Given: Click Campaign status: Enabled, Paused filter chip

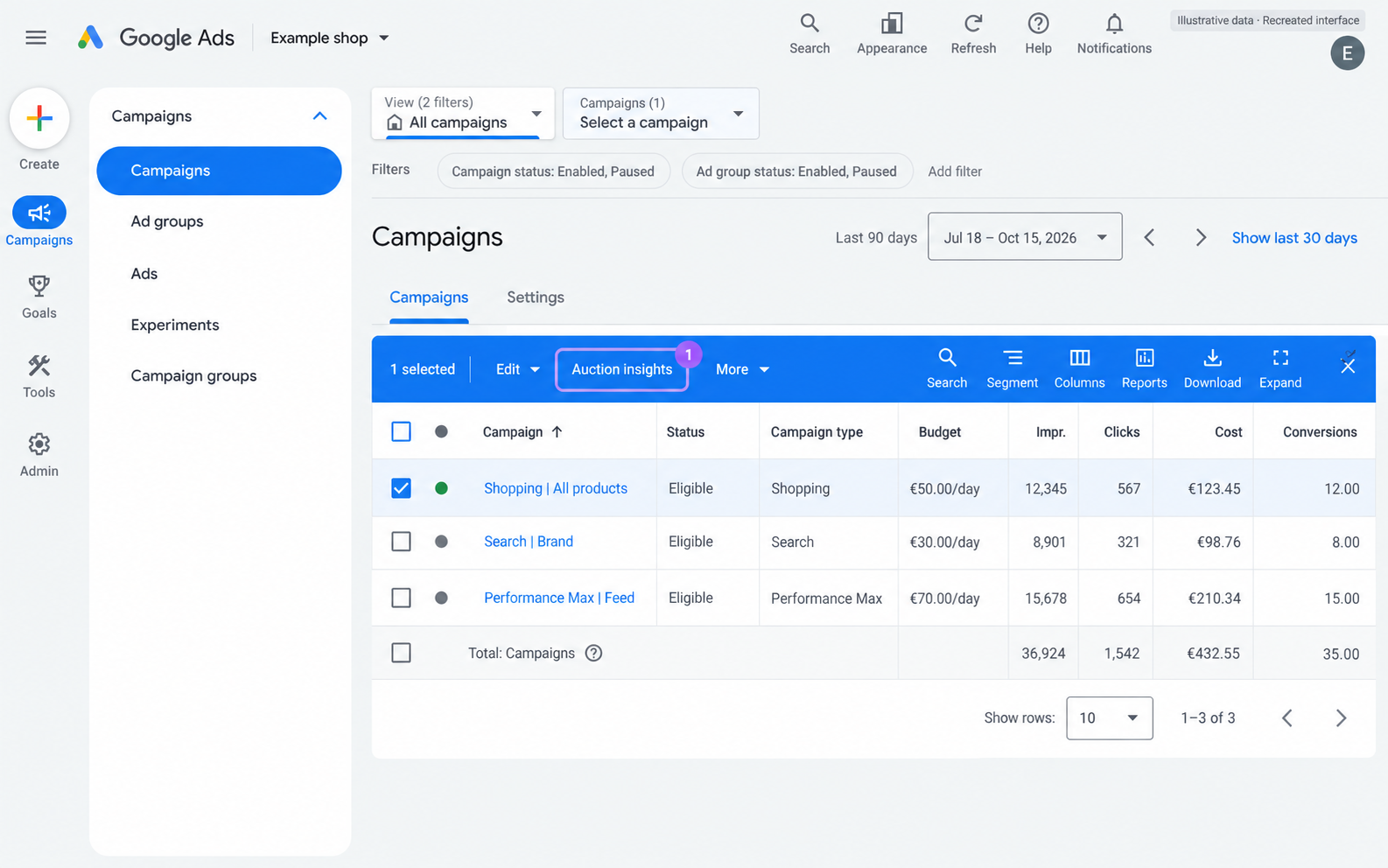Looking at the screenshot, I should point(553,171).
